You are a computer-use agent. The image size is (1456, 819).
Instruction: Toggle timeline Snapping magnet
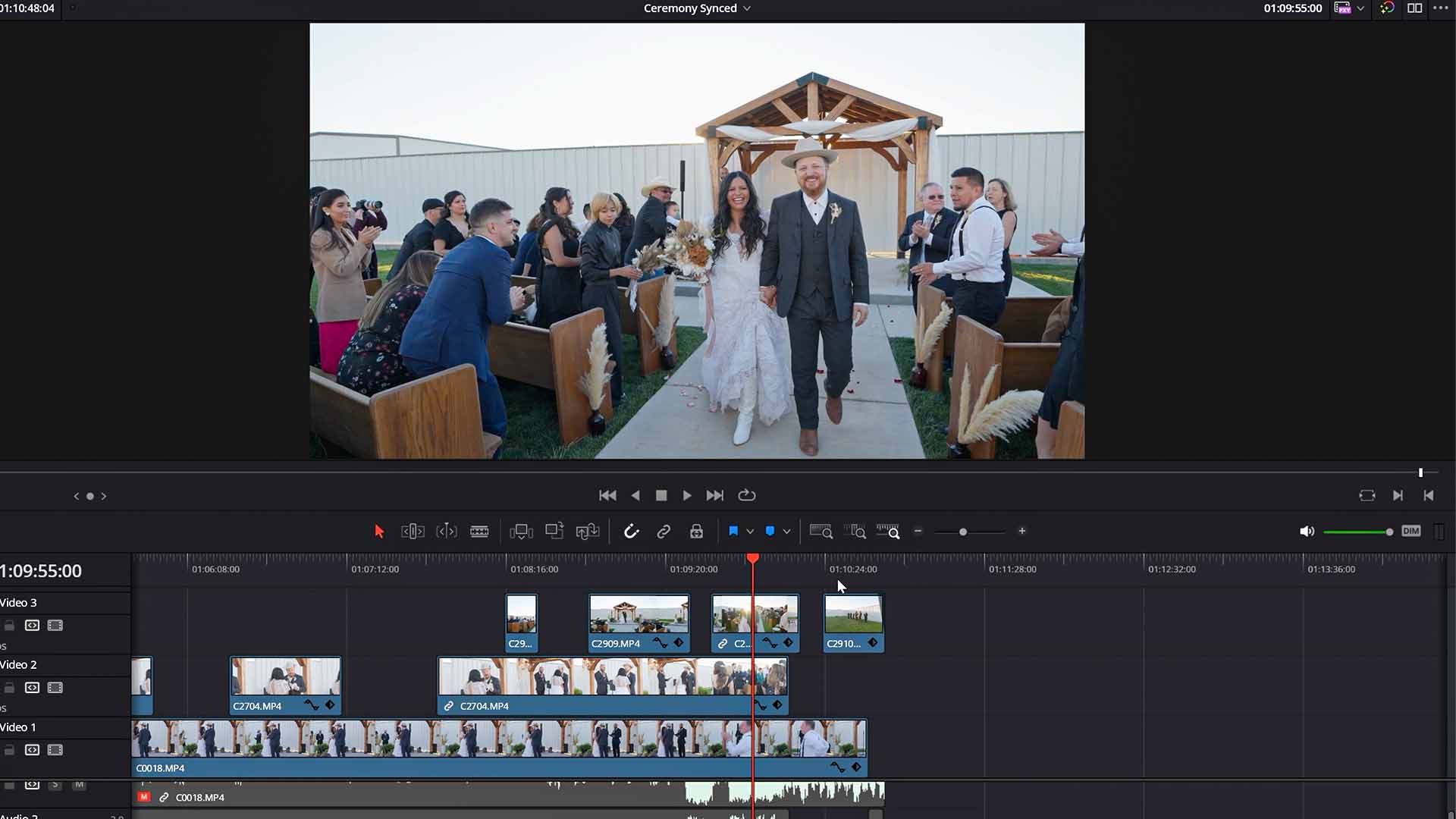pyautogui.click(x=631, y=532)
